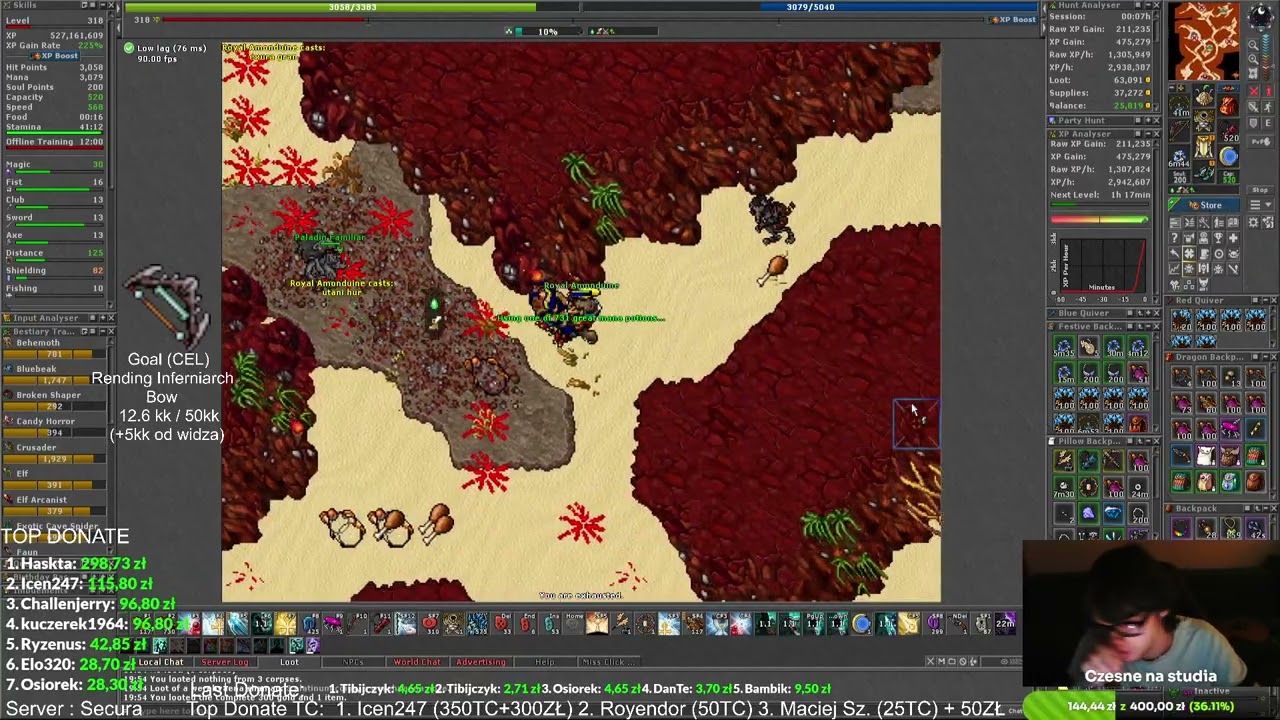
Task: Open the NPCs chat tab
Action: (x=352, y=661)
